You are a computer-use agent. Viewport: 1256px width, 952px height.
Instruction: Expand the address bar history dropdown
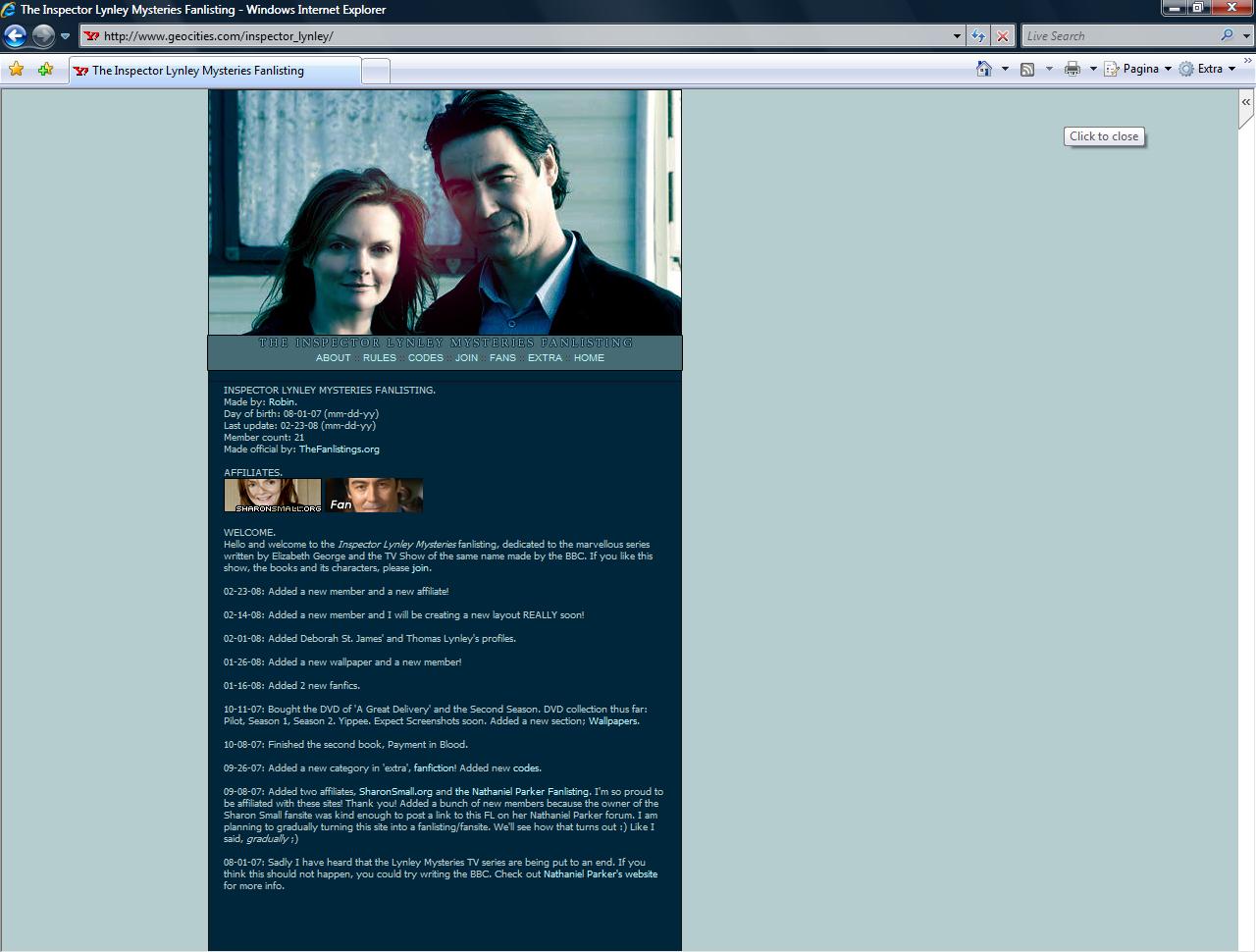click(x=957, y=36)
